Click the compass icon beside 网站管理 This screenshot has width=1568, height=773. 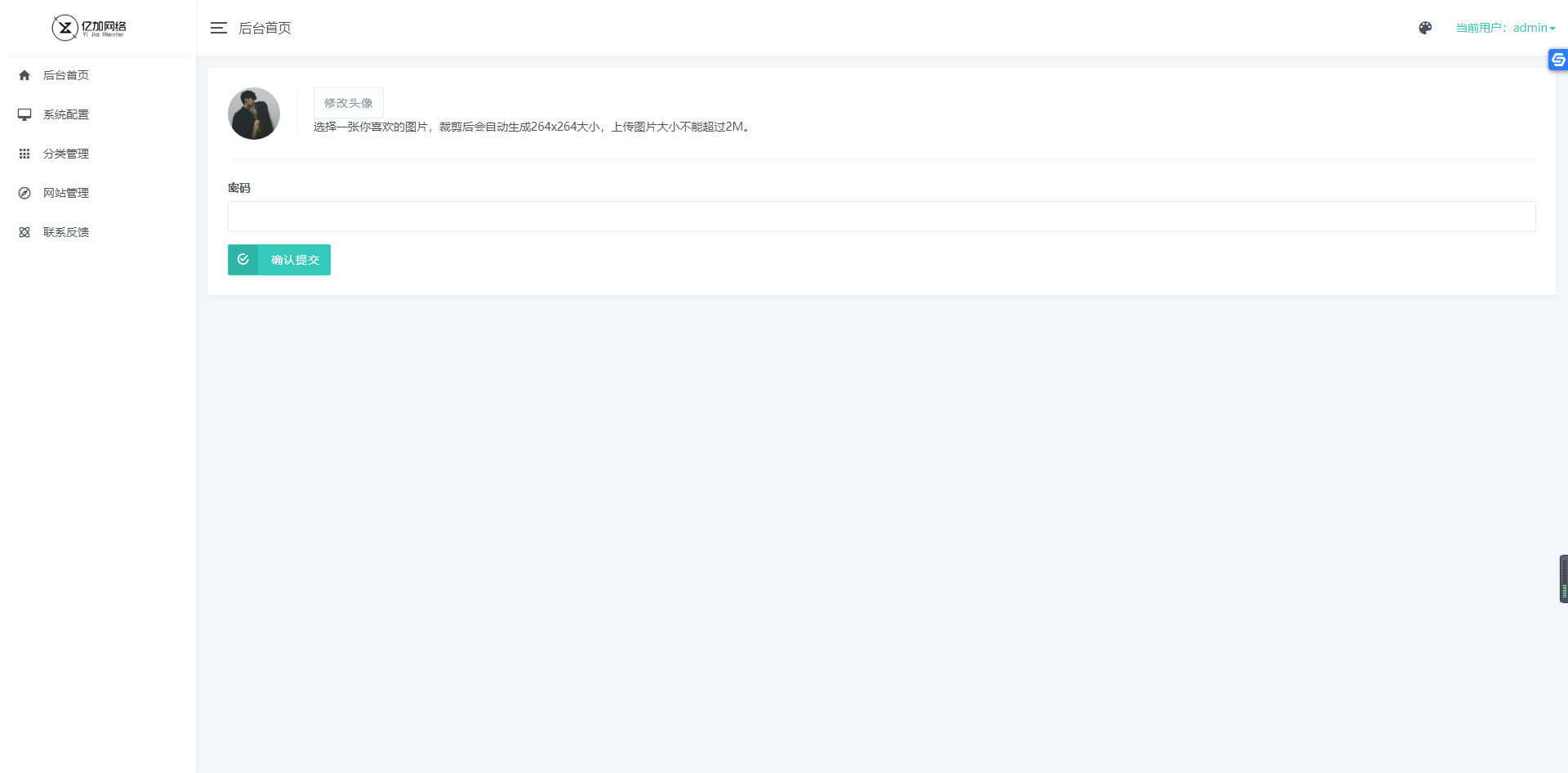tap(24, 193)
